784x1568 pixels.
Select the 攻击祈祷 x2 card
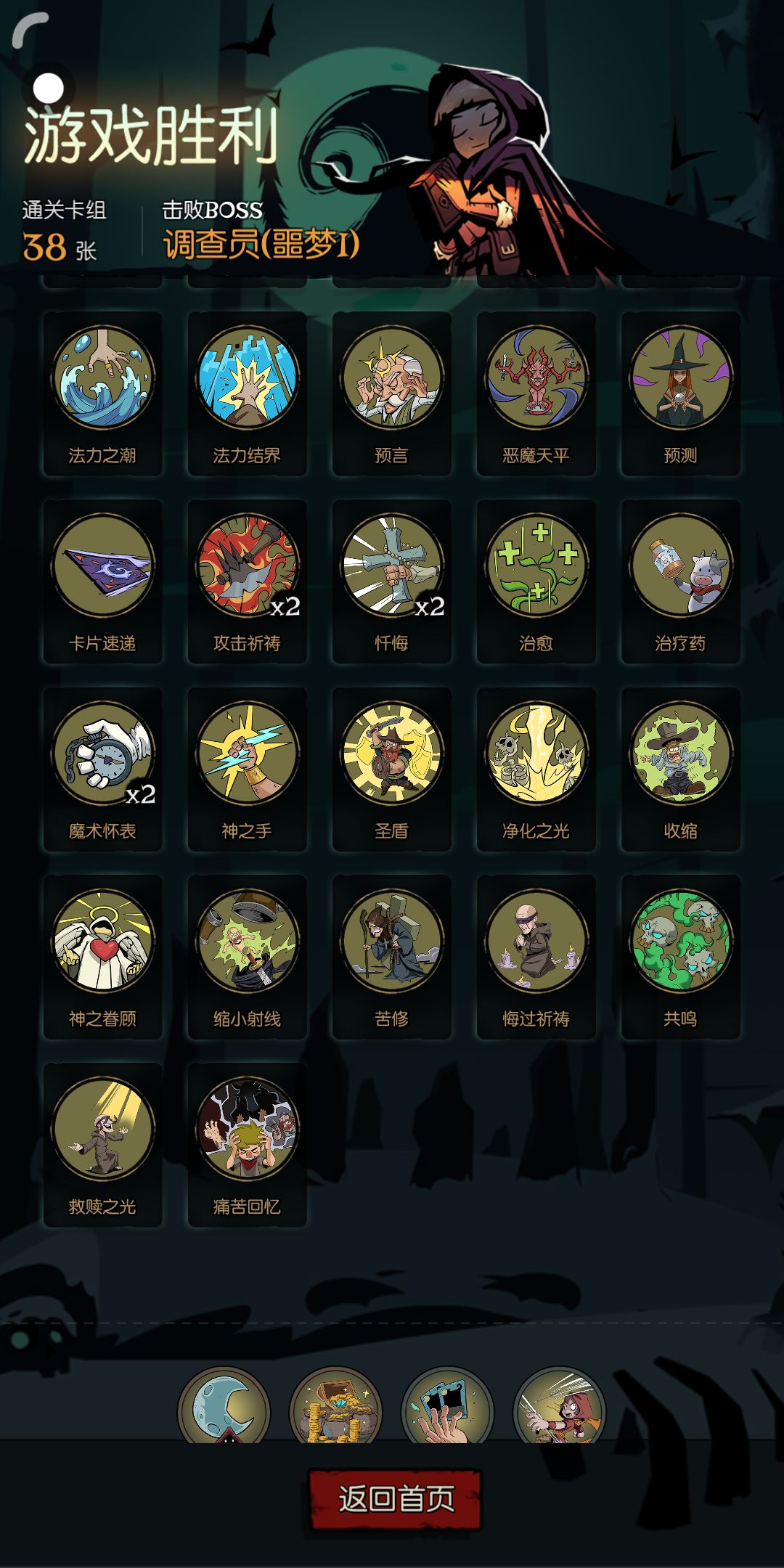(247, 581)
